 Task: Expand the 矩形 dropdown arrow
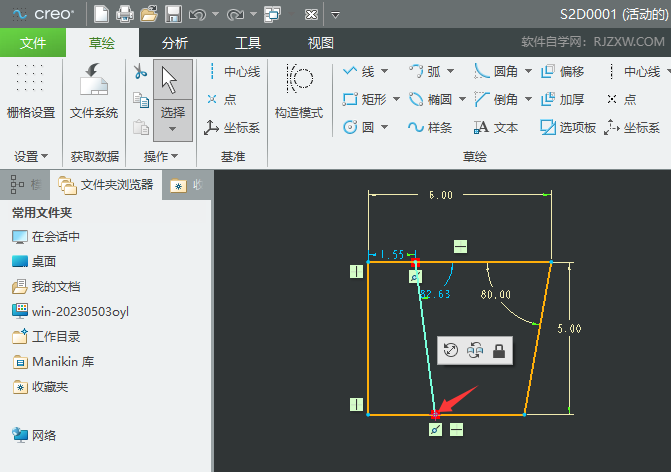pyautogui.click(x=396, y=99)
